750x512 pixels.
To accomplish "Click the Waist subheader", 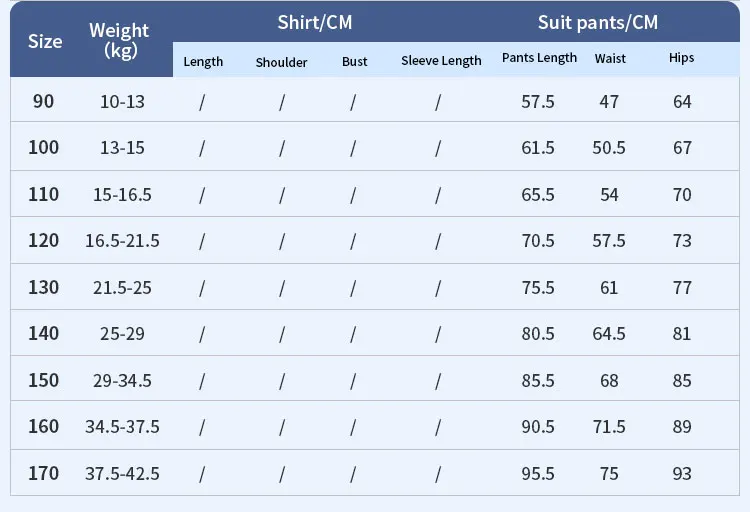I will (x=610, y=59).
